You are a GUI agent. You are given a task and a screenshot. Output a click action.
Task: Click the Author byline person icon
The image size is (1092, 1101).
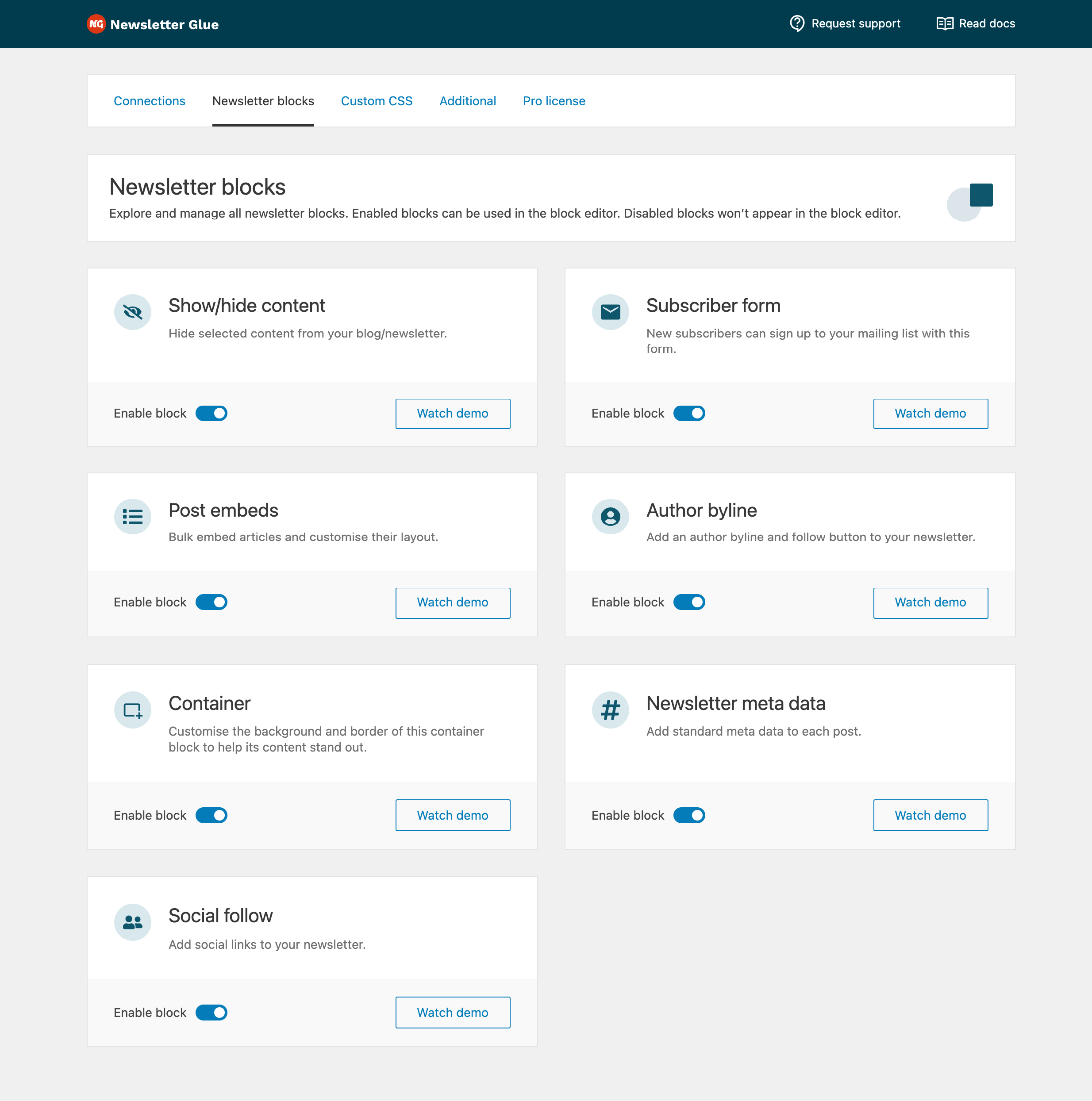click(x=611, y=516)
